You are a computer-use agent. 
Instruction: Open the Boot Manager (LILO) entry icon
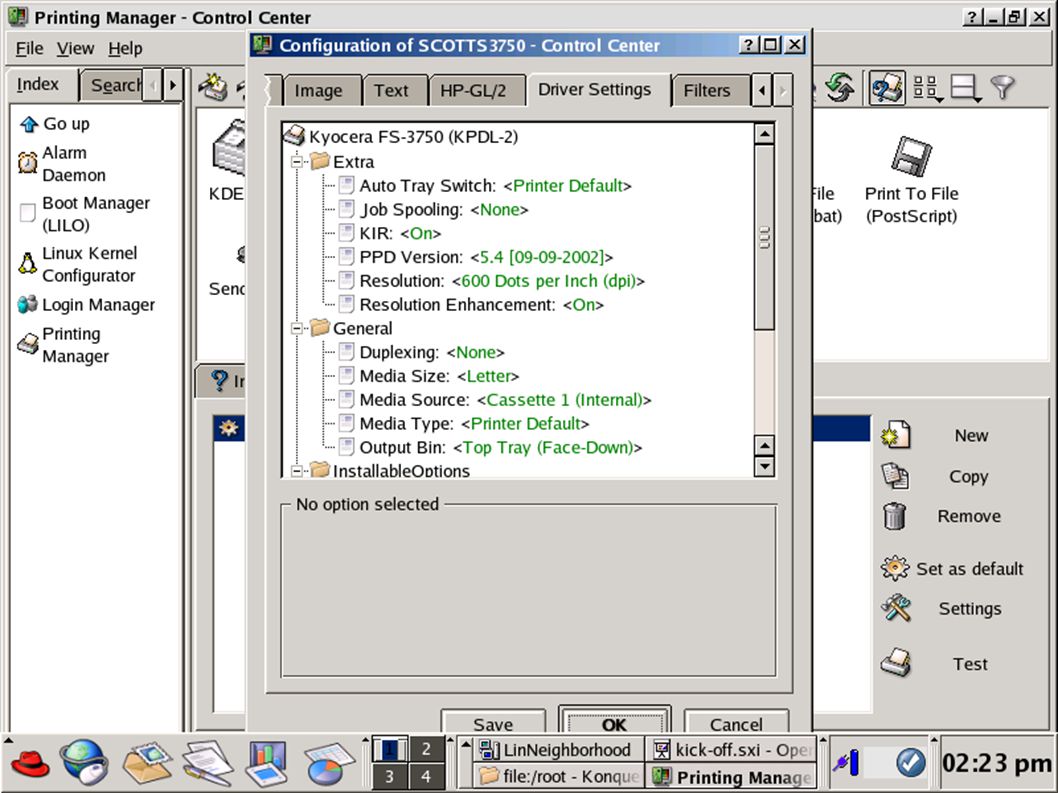28,213
